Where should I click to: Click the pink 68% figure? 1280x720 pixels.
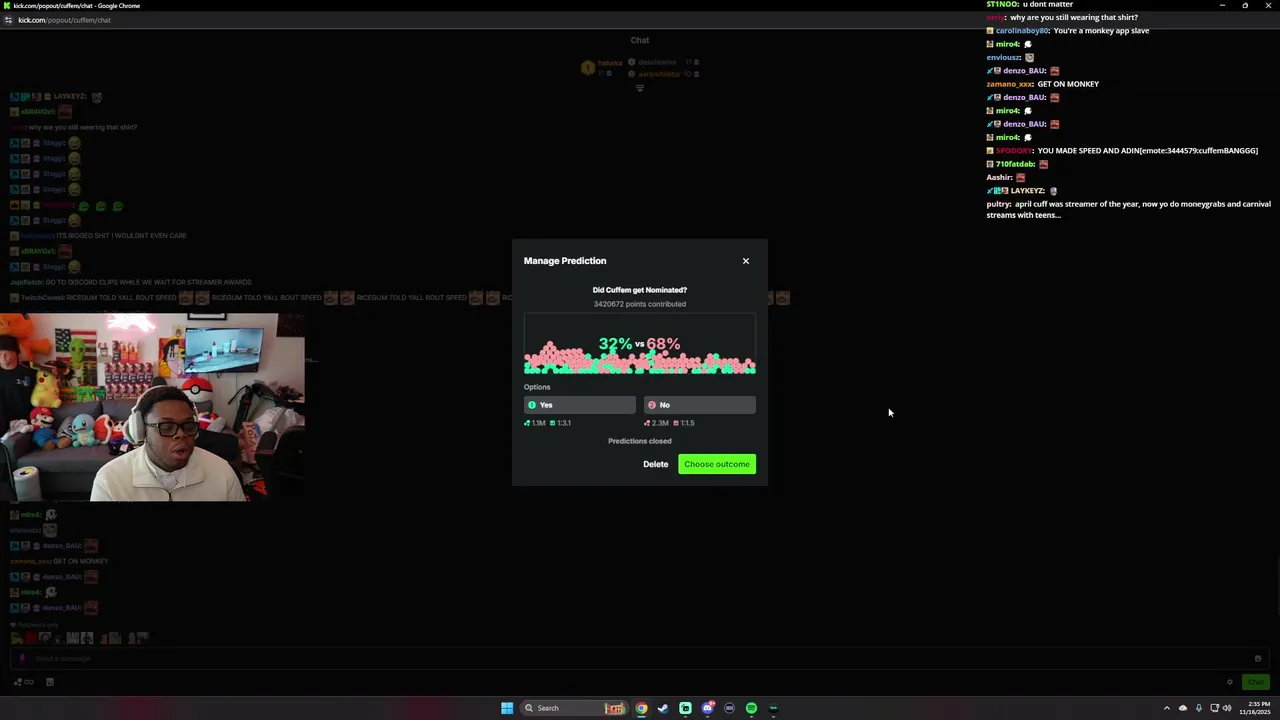tap(663, 344)
